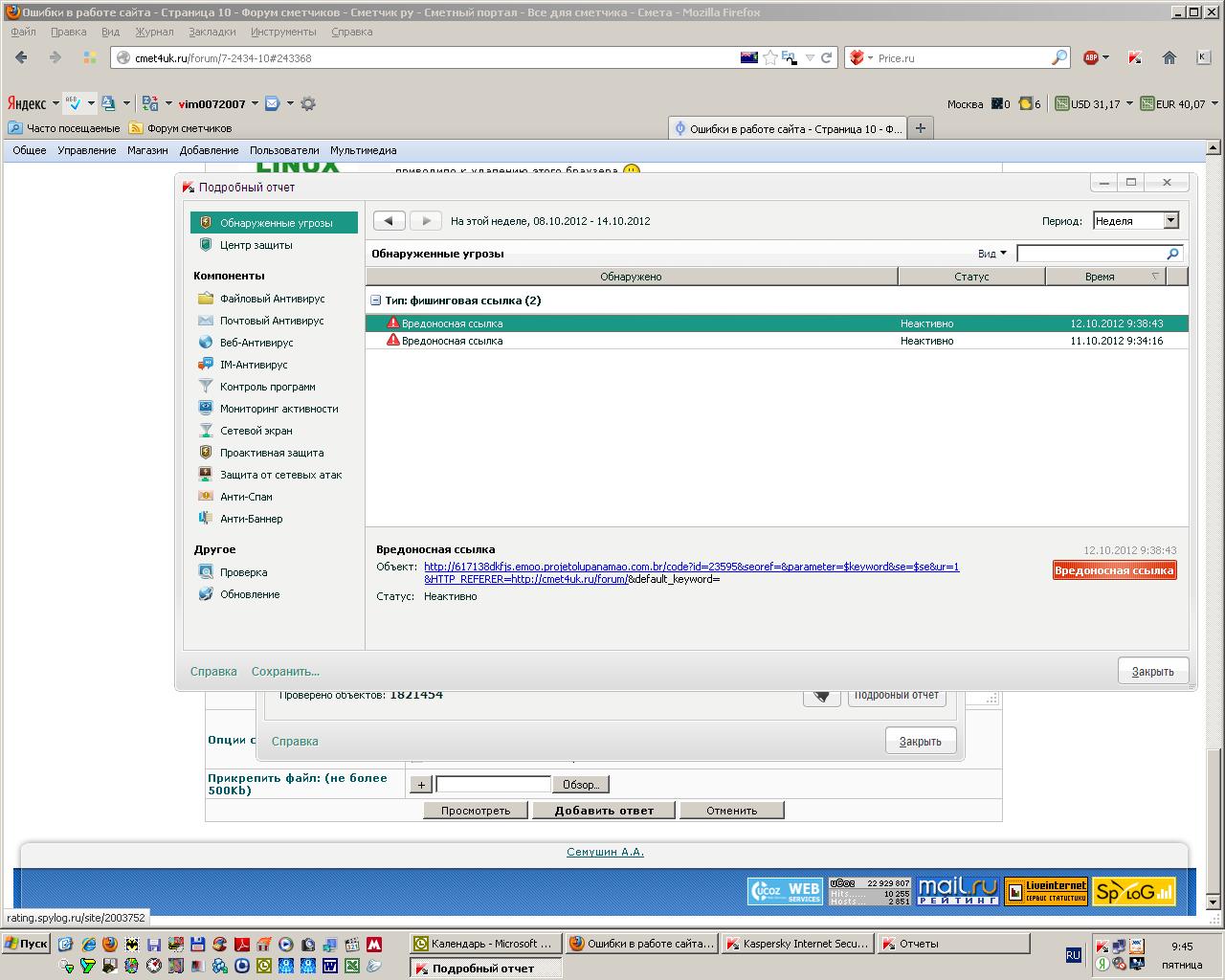
Task: Open Файл menu in Firefox
Action: [23, 32]
